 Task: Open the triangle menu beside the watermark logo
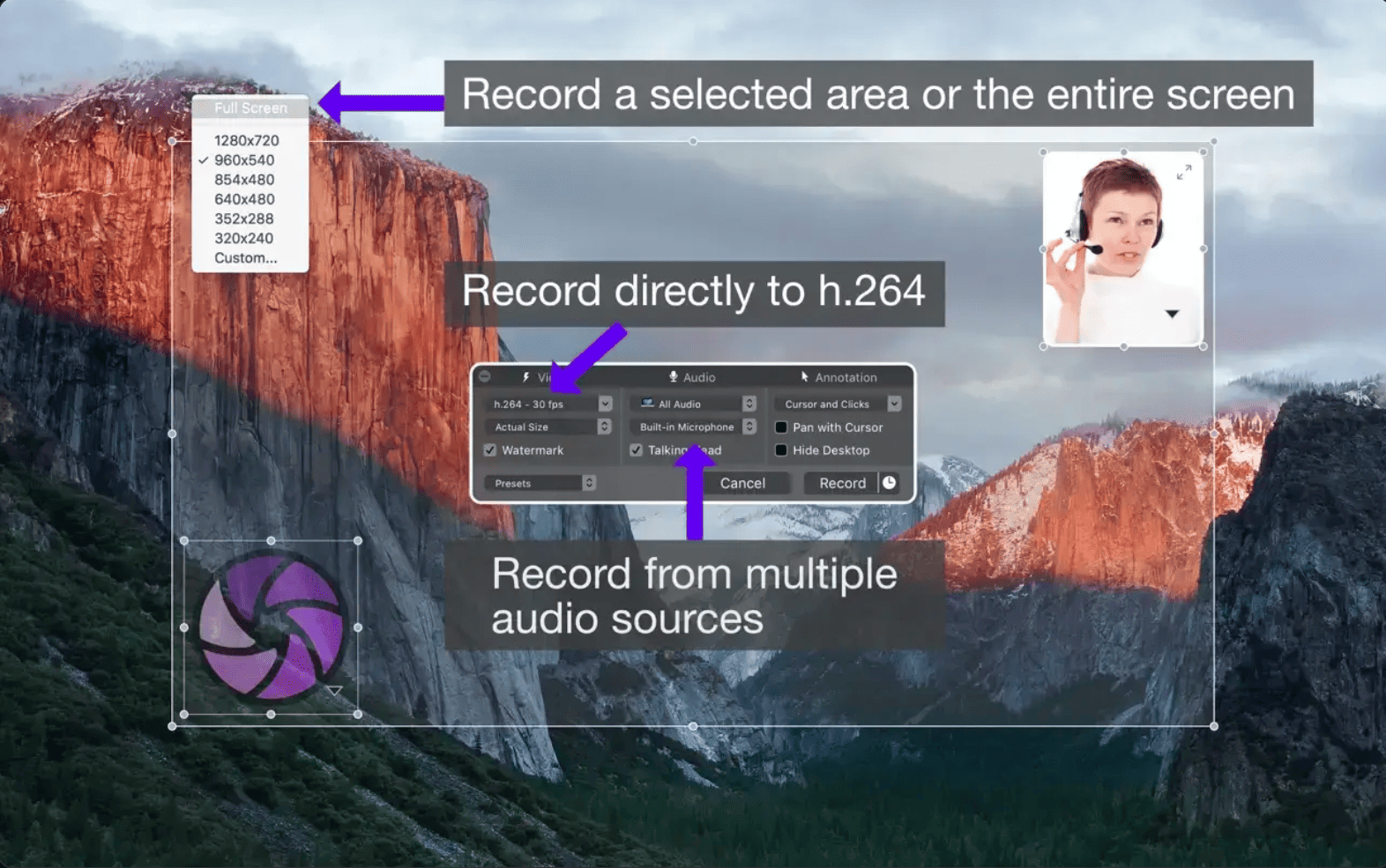coord(335,691)
